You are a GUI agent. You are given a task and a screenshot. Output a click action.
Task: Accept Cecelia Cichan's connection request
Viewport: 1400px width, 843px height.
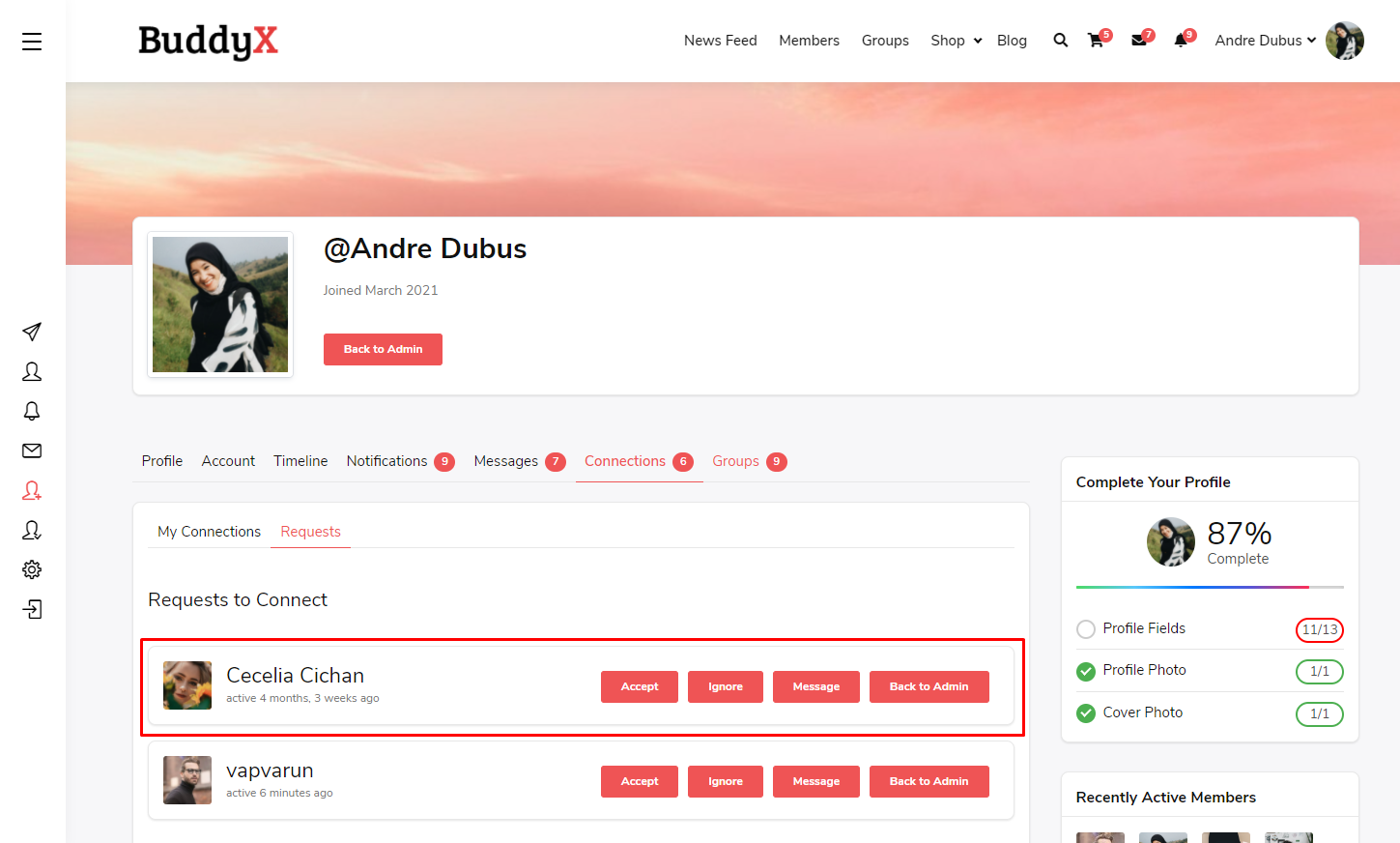(x=639, y=686)
